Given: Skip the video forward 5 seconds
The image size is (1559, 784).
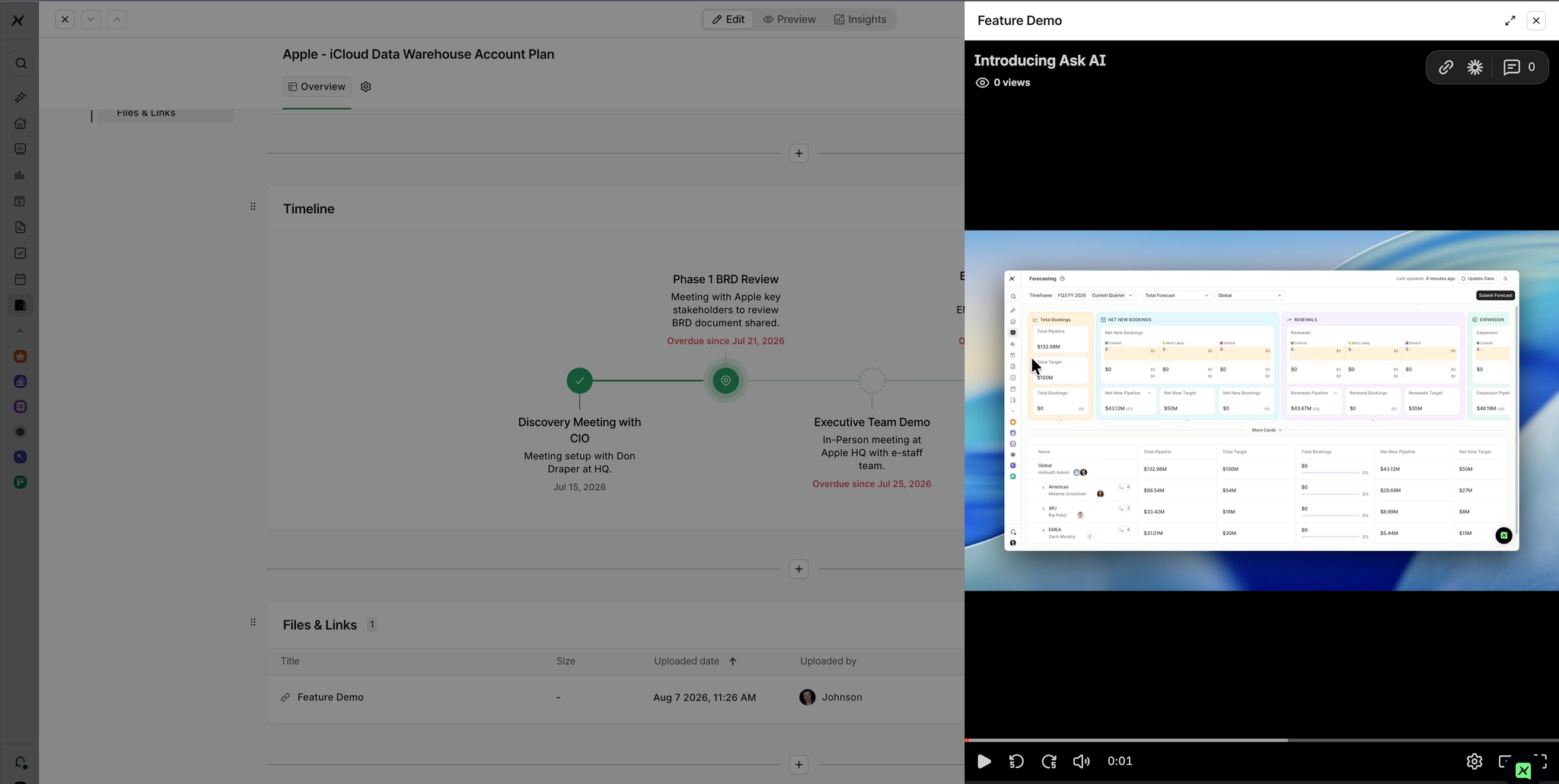Looking at the screenshot, I should point(1049,761).
